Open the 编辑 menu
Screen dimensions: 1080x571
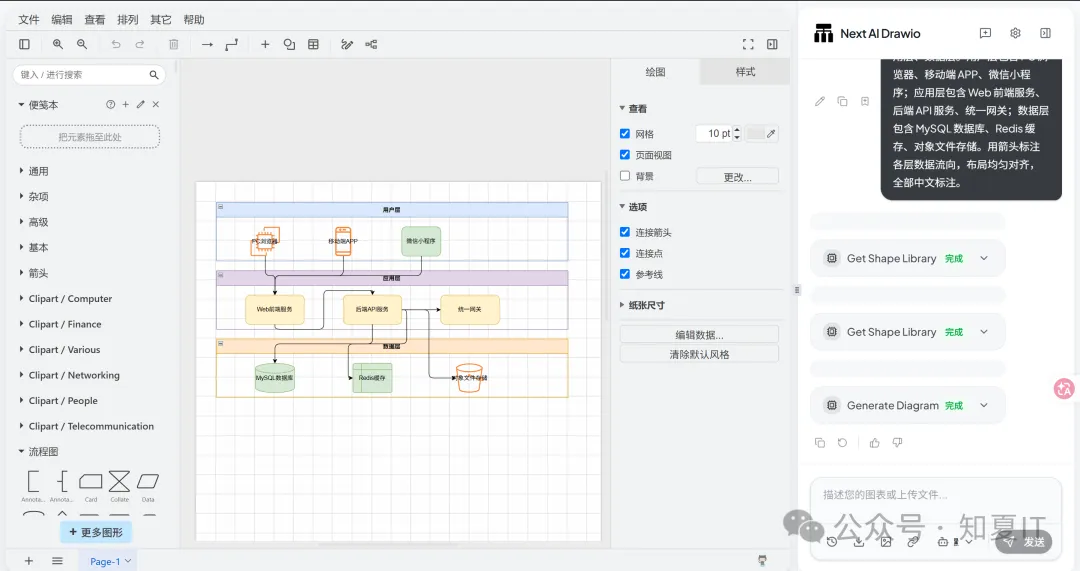coord(62,19)
